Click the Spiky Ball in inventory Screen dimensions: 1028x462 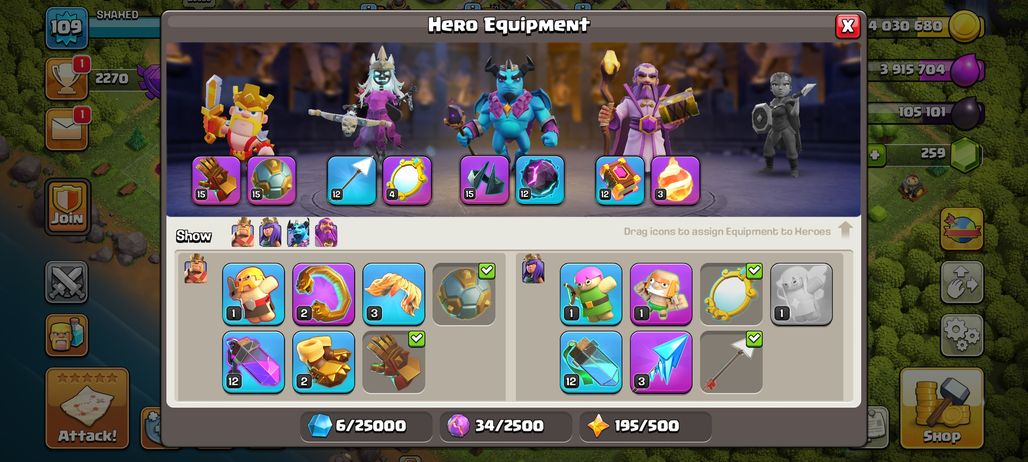[464, 294]
